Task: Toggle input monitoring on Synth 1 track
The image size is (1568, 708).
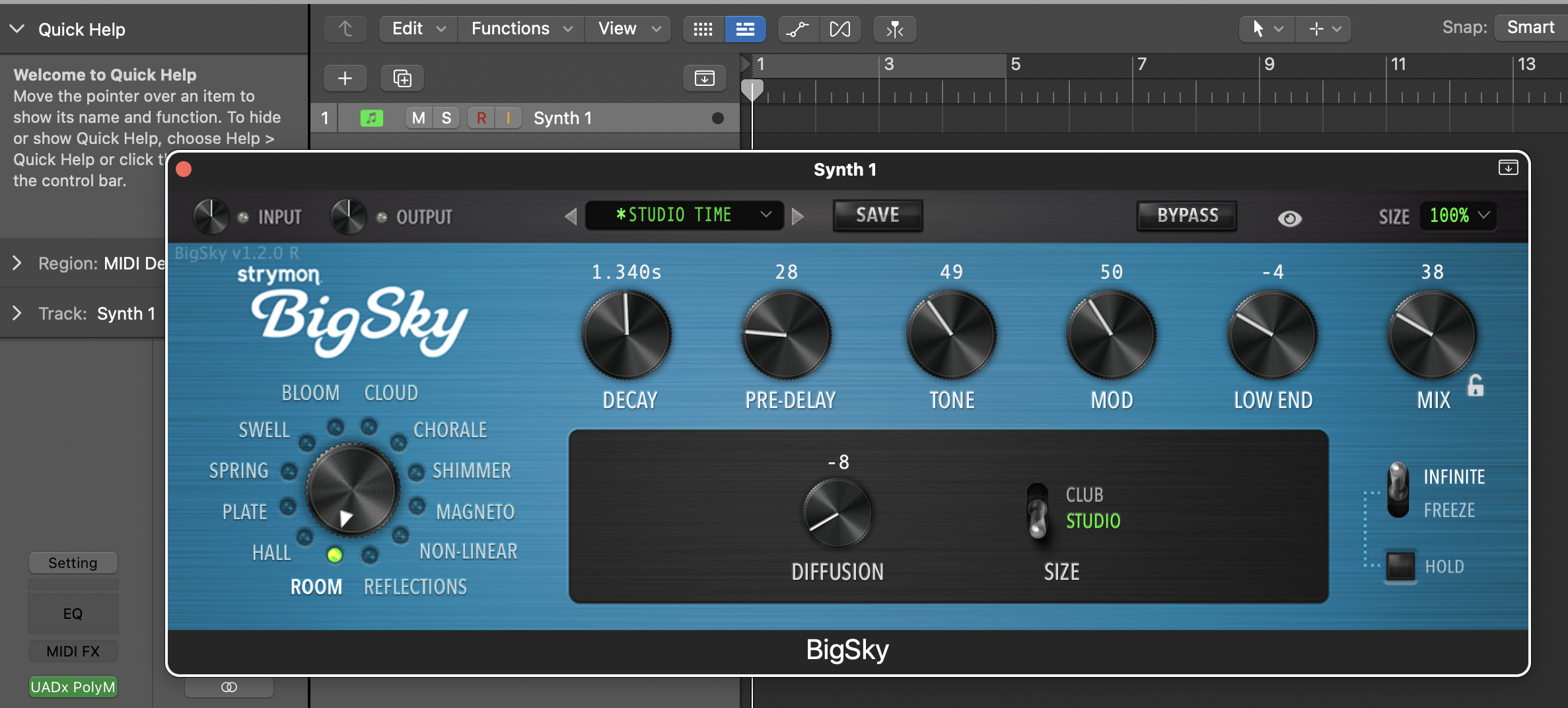Action: pos(508,118)
